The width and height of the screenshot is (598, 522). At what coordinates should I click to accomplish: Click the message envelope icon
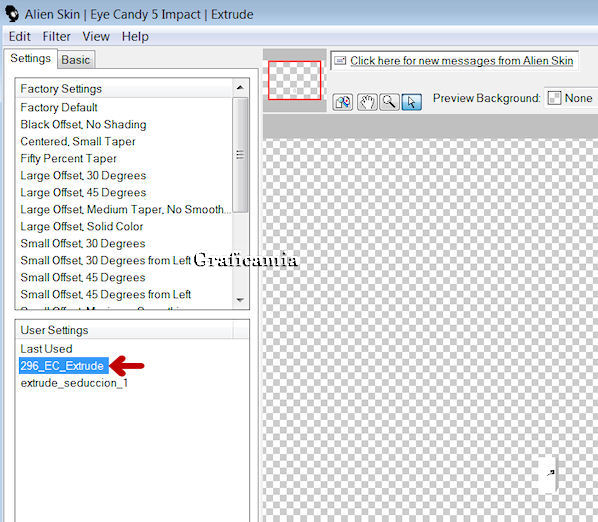point(340,61)
